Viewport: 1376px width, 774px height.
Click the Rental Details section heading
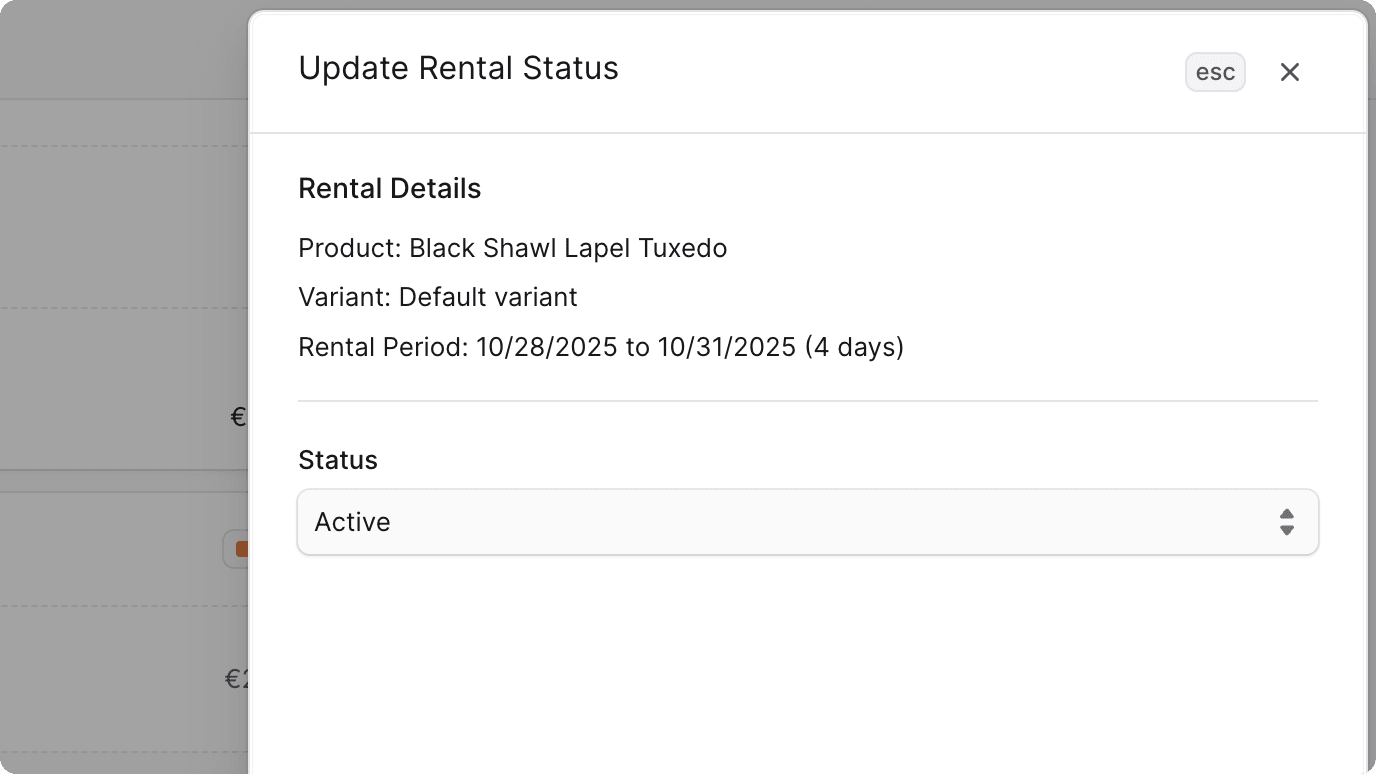[x=389, y=187]
